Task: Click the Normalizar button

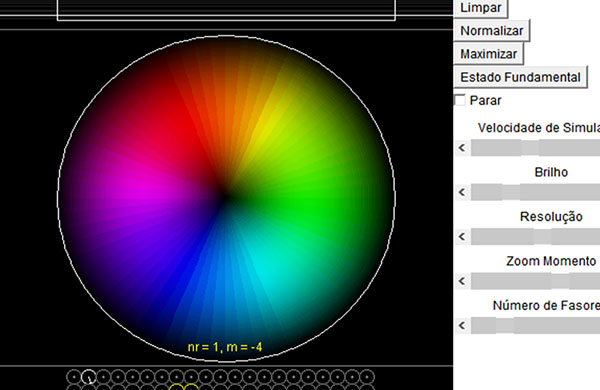Action: click(x=492, y=31)
